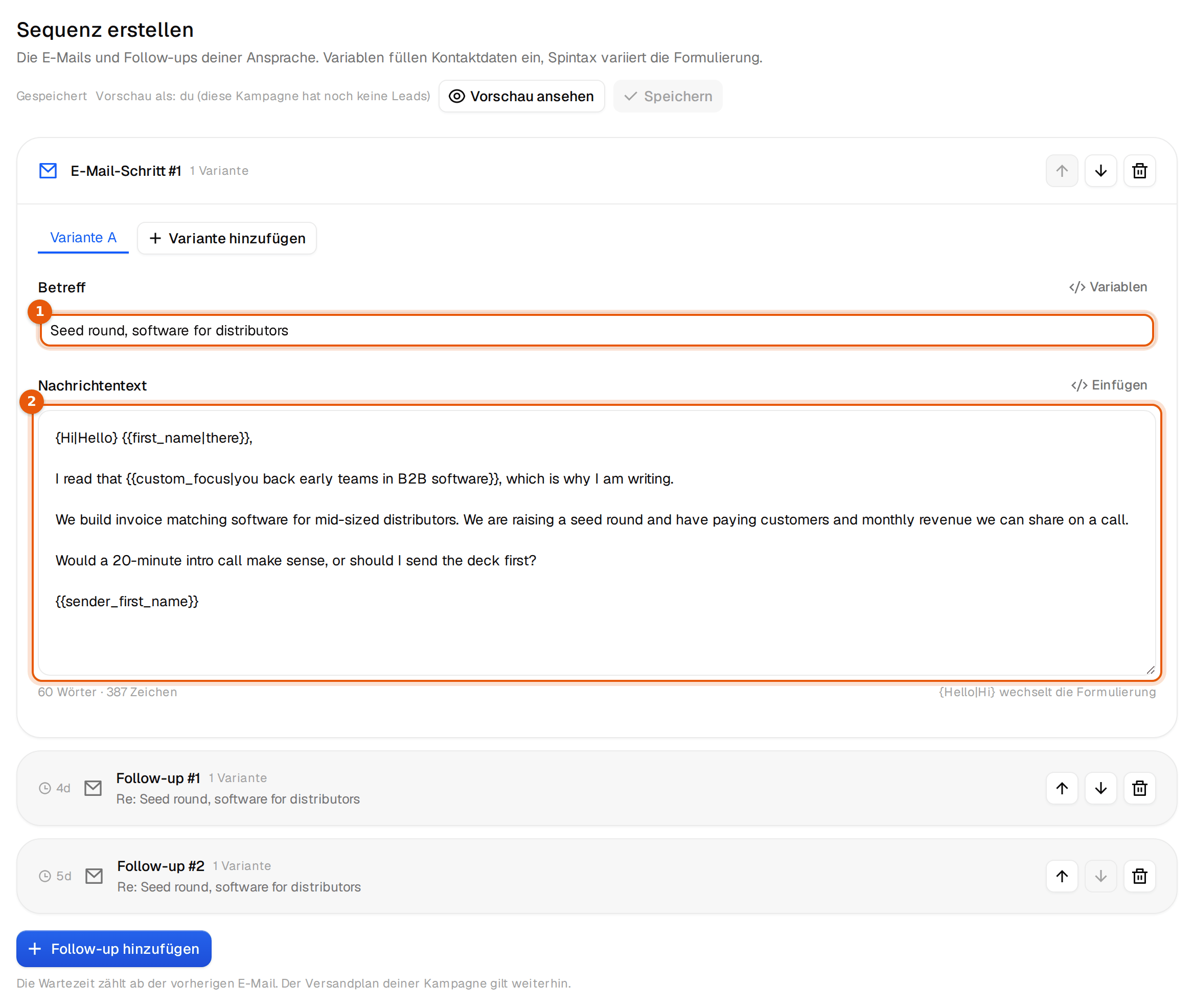The image size is (1194, 1008).
Task: Click the '60 Wörter · 387 Zeichen' counter
Action: click(107, 692)
